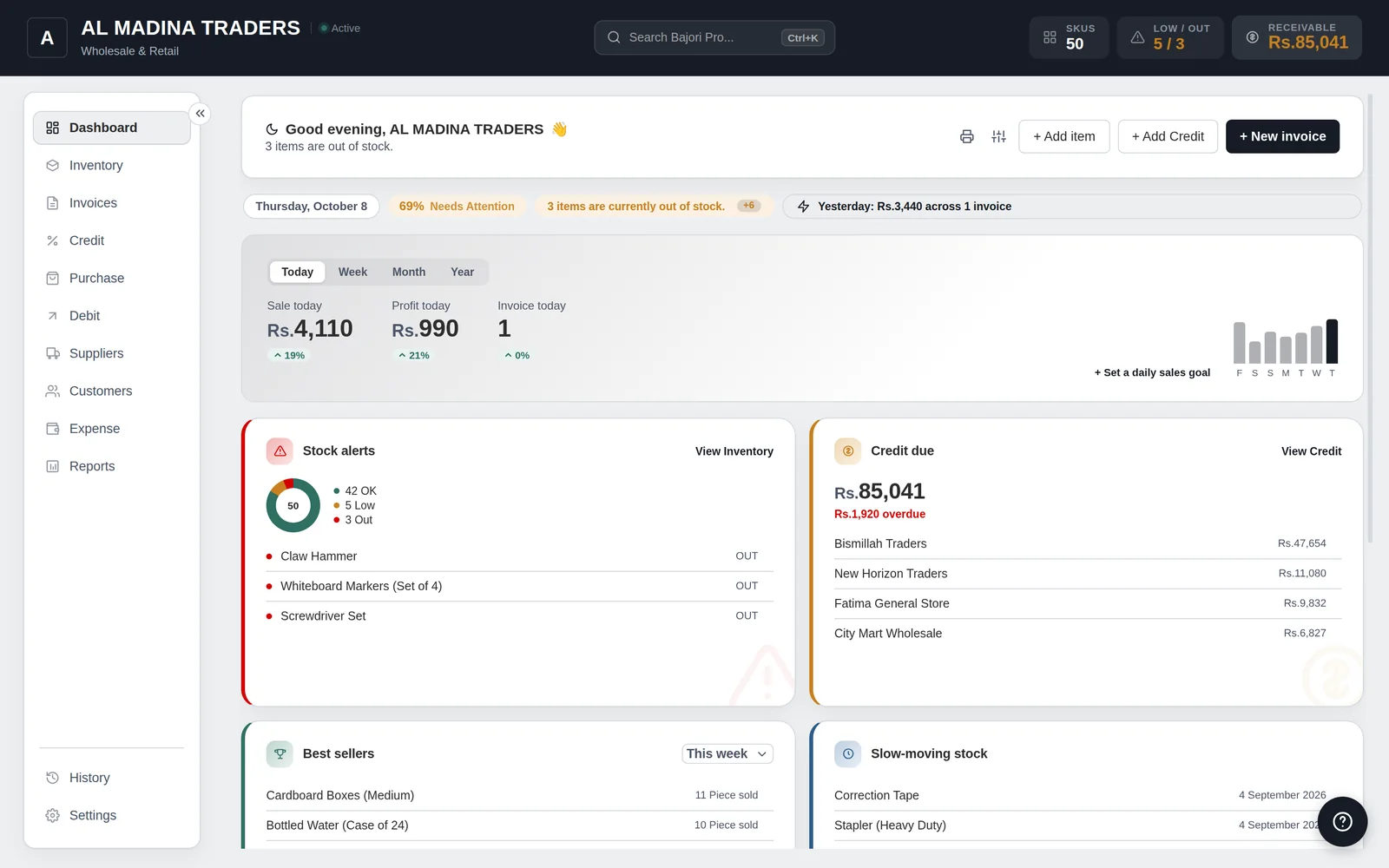Click the SKUs 50 header chip
Screen dimensions: 1389x868
tap(1070, 37)
